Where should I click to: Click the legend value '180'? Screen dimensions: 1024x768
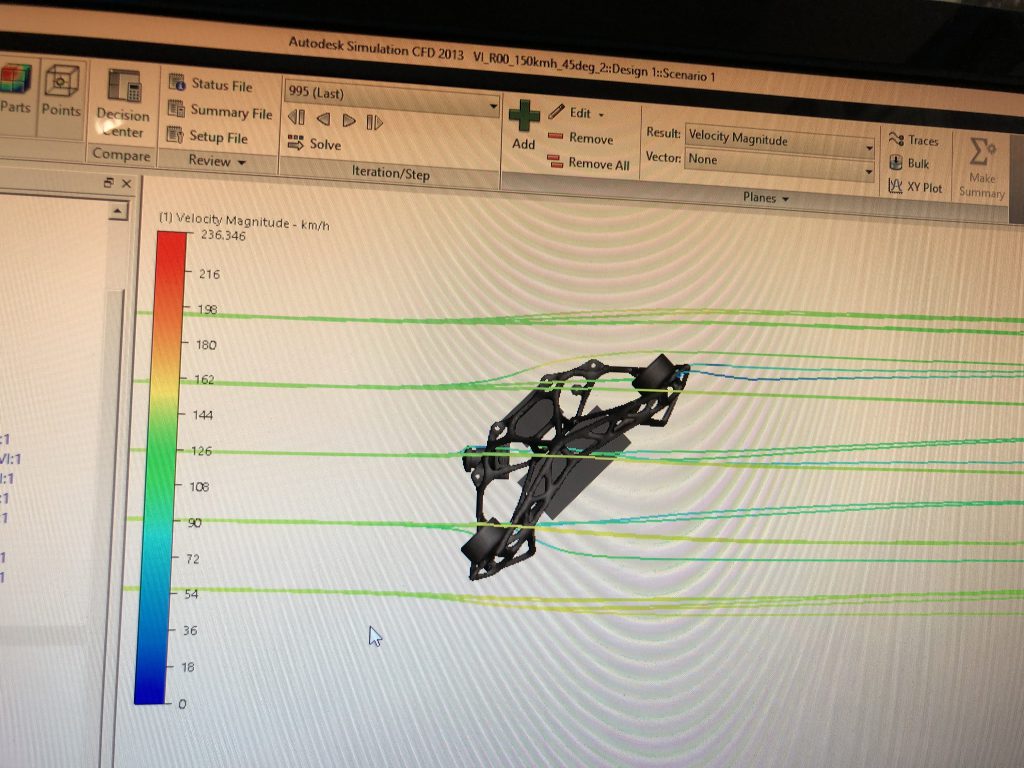[206, 345]
